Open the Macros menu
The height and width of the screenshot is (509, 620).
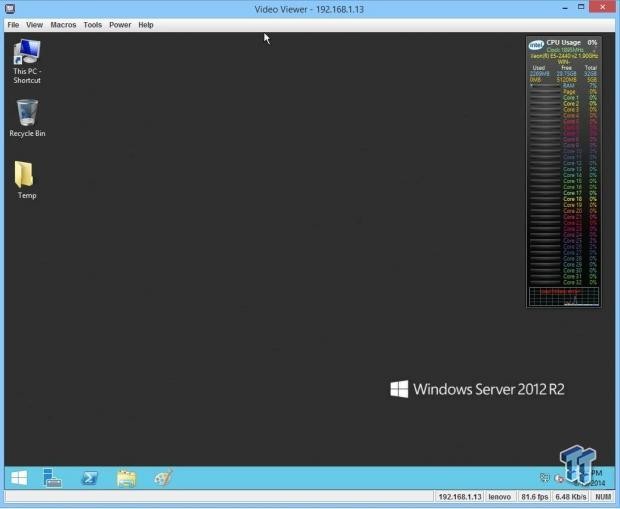point(63,25)
